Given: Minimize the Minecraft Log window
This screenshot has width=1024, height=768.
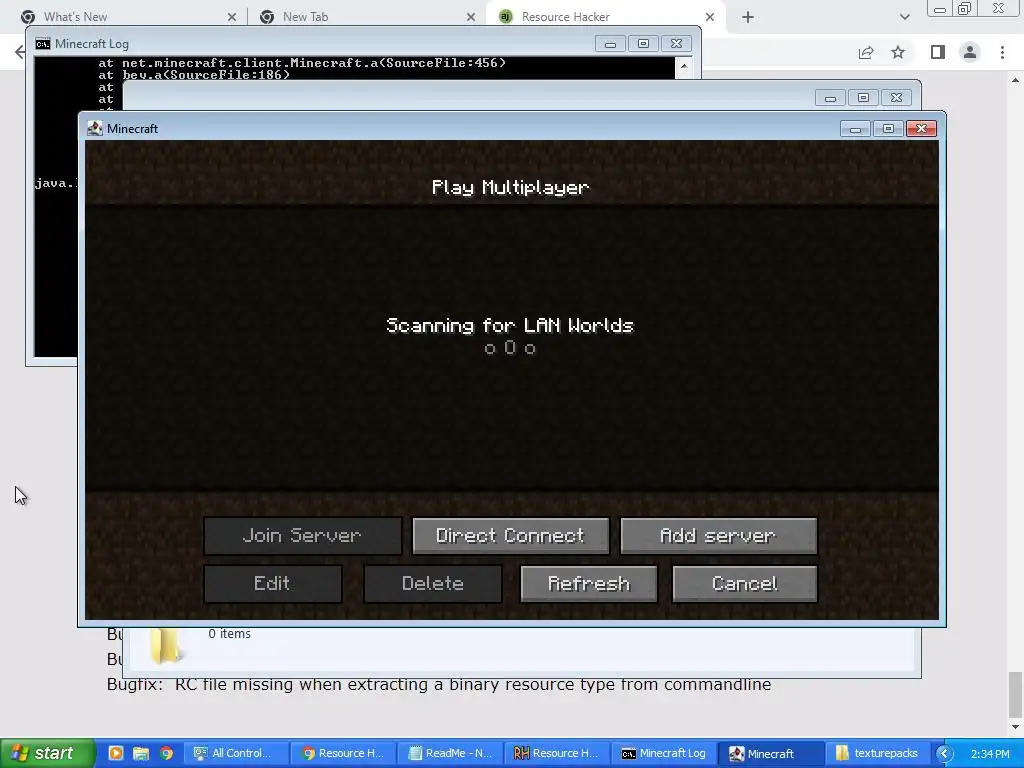Looking at the screenshot, I should pos(611,44).
